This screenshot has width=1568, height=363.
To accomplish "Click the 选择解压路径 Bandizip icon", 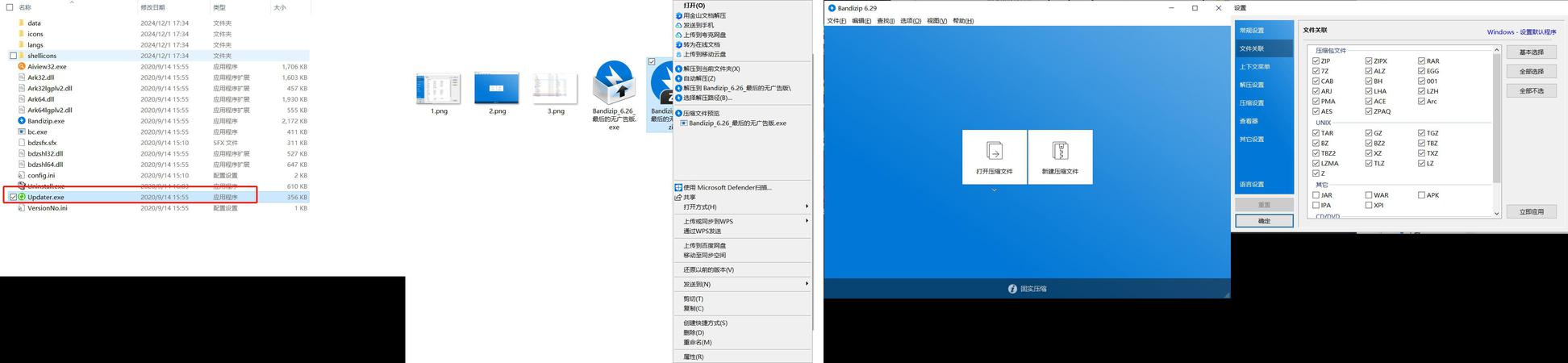I will click(678, 98).
